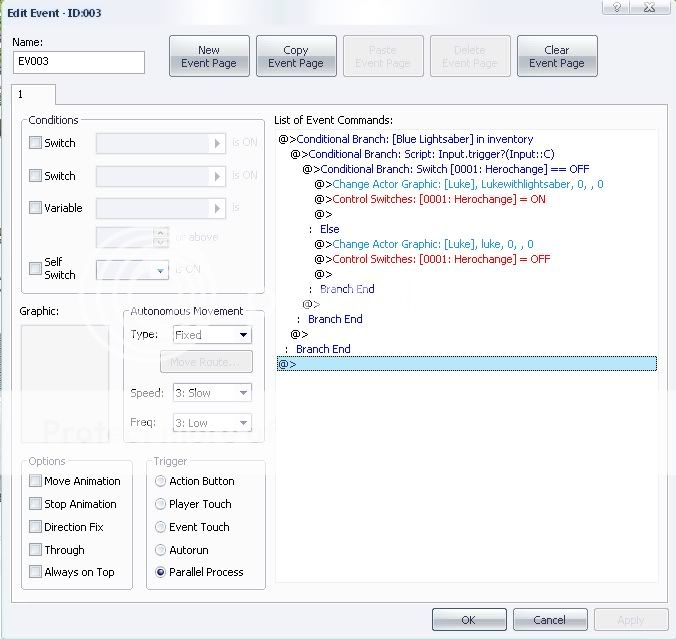
Task: Click Copy Event Page button
Action: click(x=296, y=56)
